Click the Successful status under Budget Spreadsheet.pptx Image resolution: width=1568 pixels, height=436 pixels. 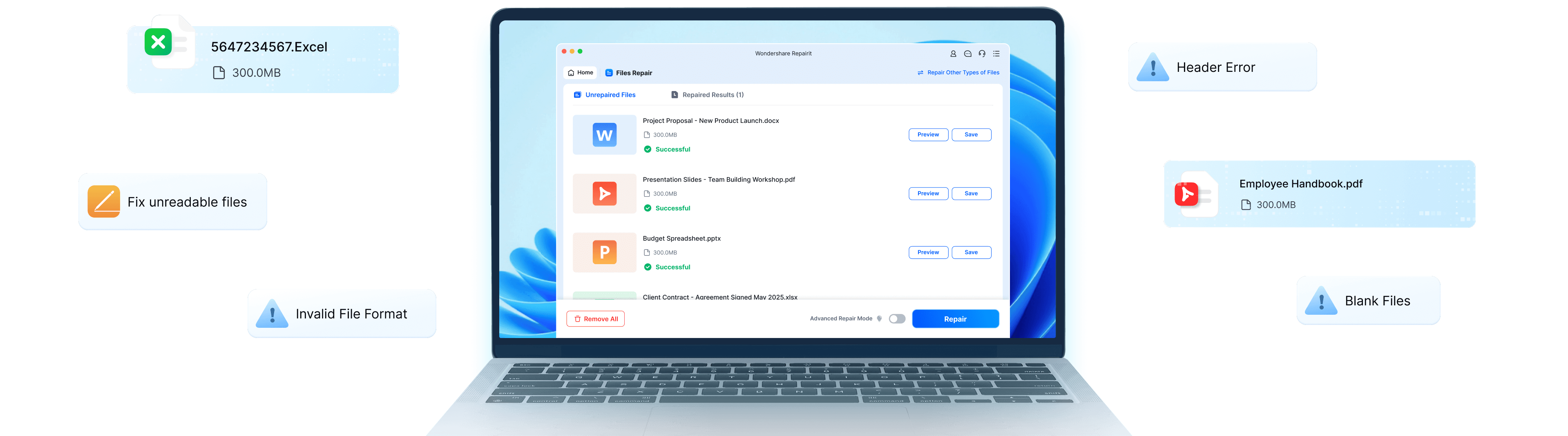click(x=667, y=267)
